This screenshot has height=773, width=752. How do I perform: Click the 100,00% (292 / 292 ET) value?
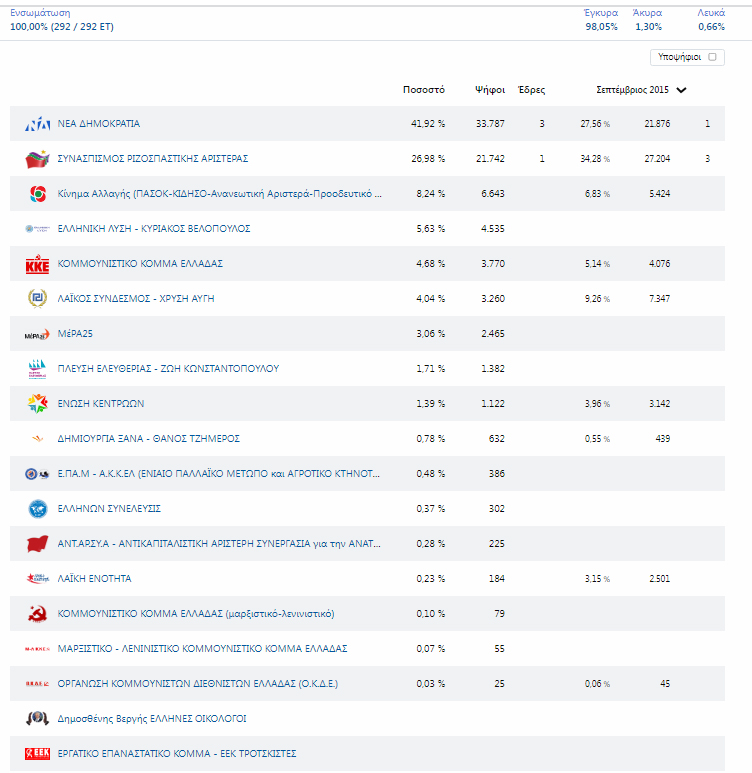point(62,27)
